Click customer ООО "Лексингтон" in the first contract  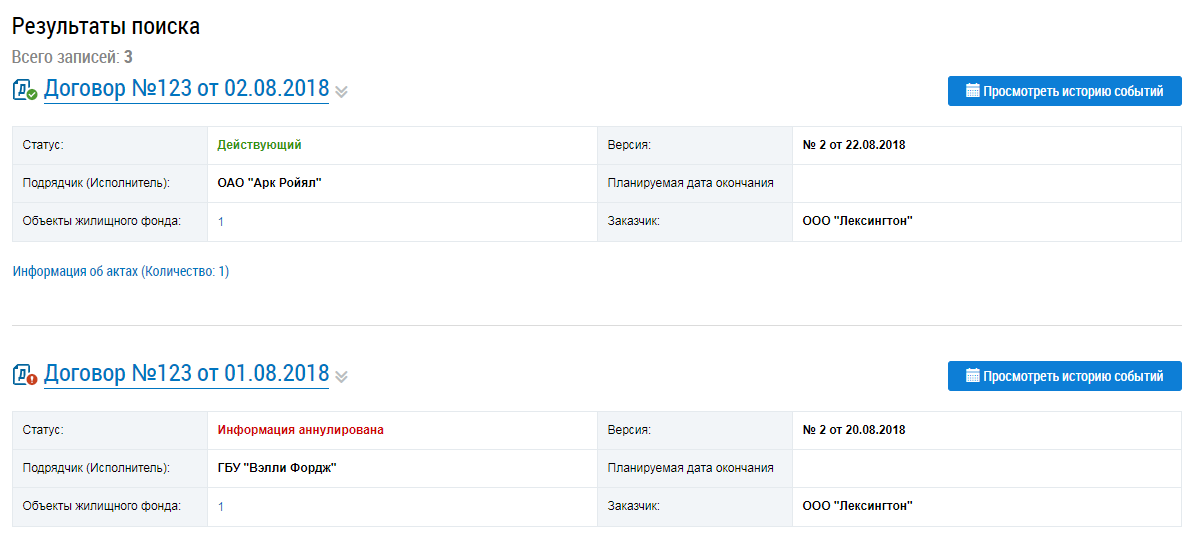857,221
